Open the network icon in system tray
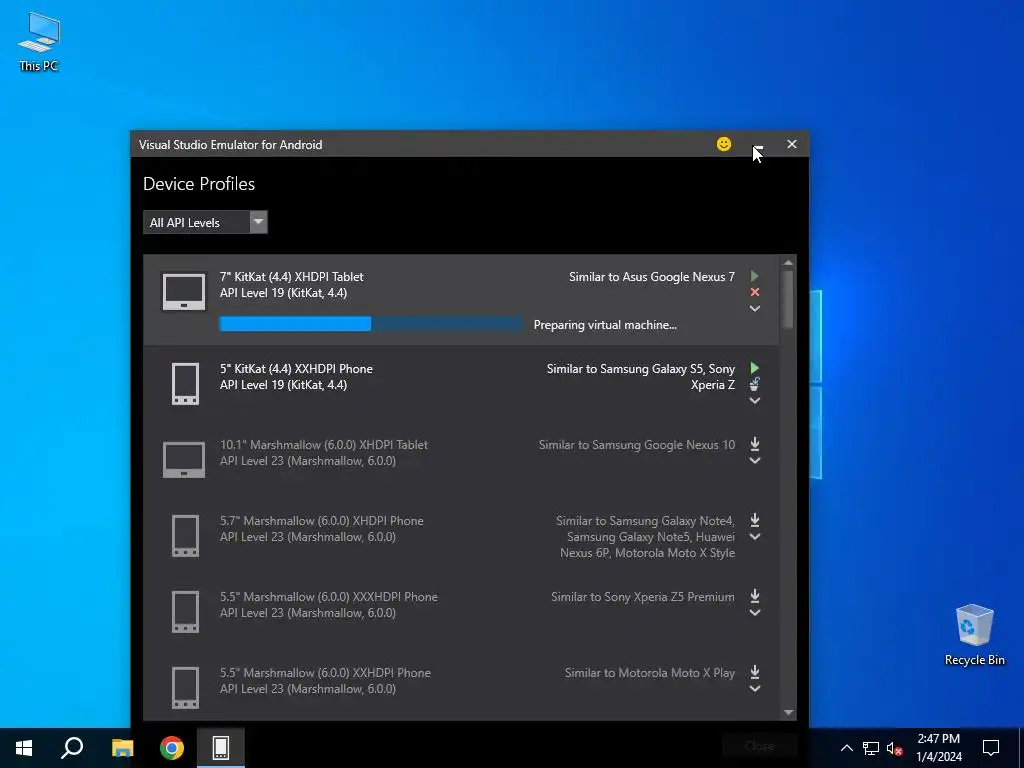This screenshot has height=768, width=1024. [871, 748]
